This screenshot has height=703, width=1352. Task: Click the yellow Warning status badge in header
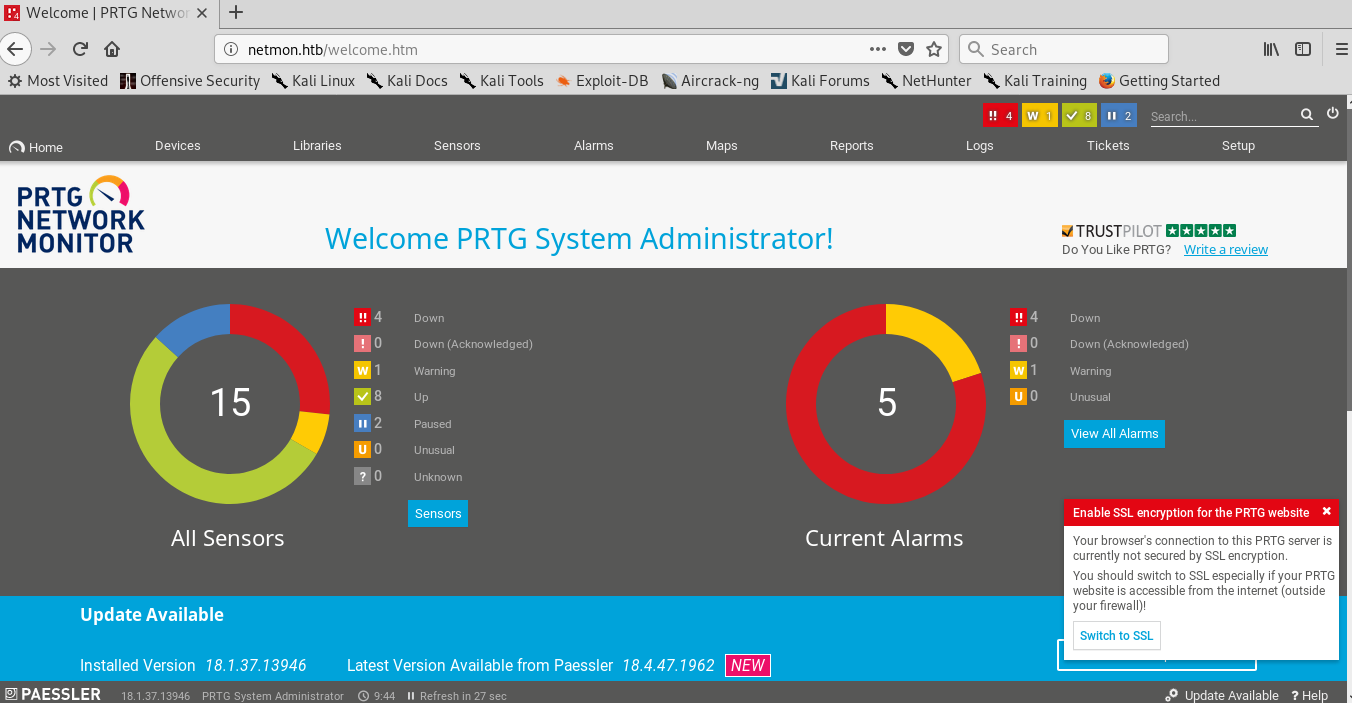1039,116
